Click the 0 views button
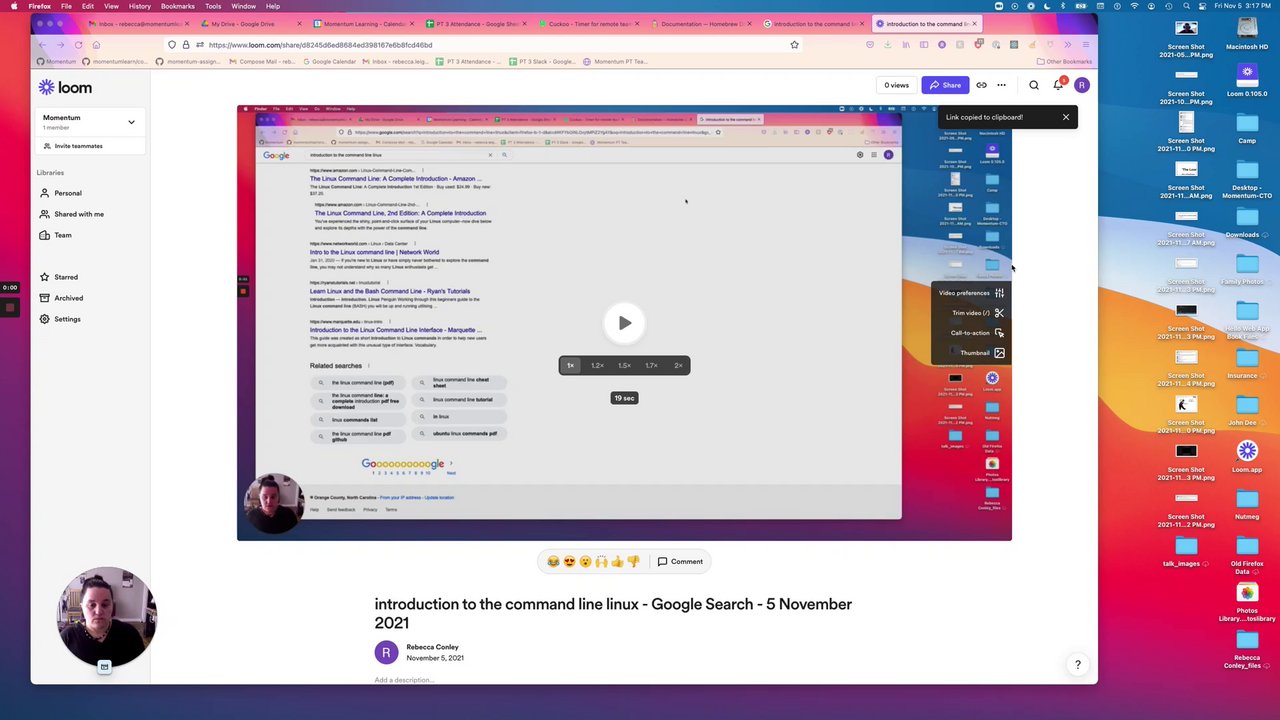Screen dimensions: 1280x720 coord(896,85)
